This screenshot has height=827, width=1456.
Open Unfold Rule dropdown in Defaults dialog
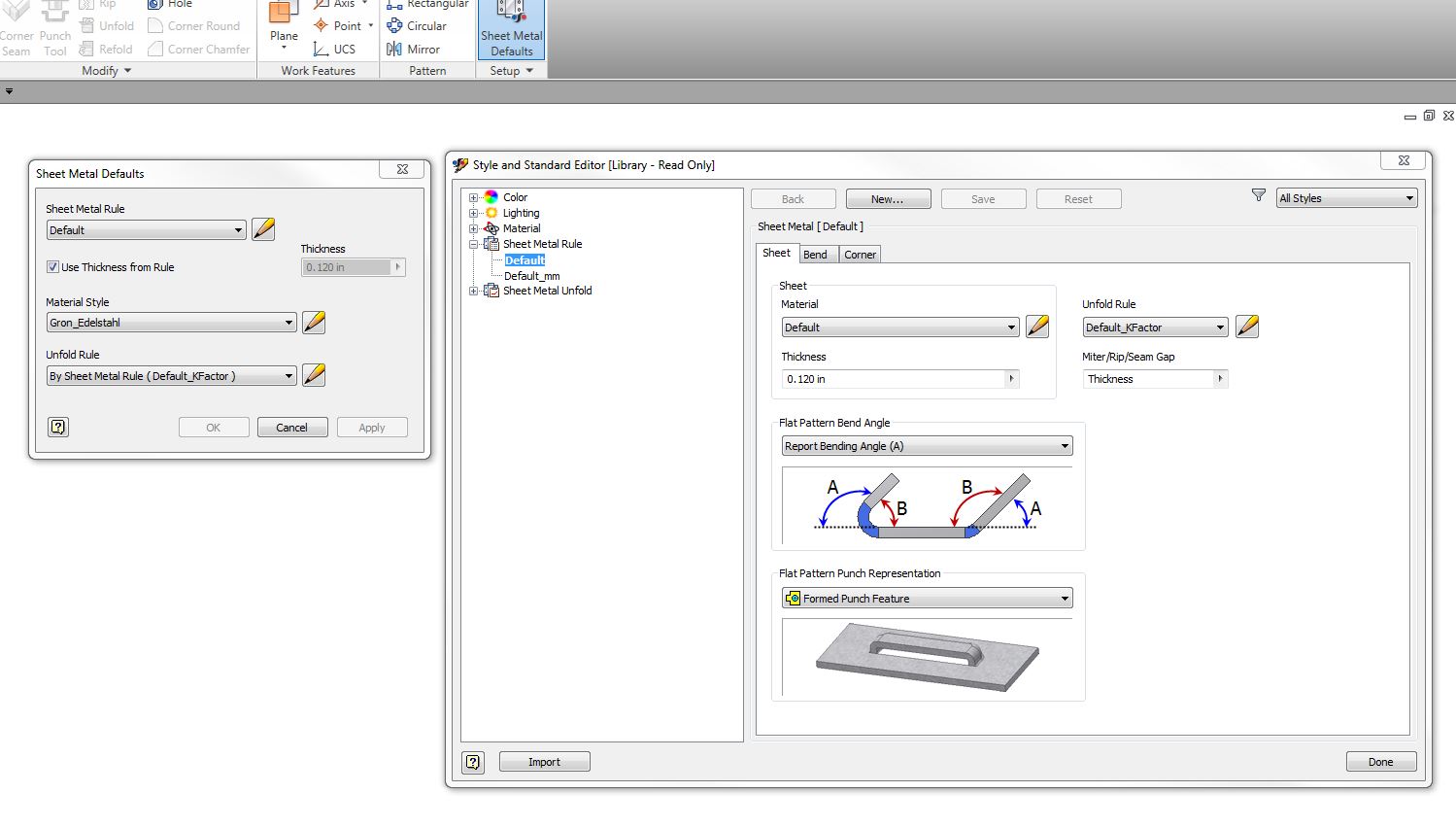(172, 376)
